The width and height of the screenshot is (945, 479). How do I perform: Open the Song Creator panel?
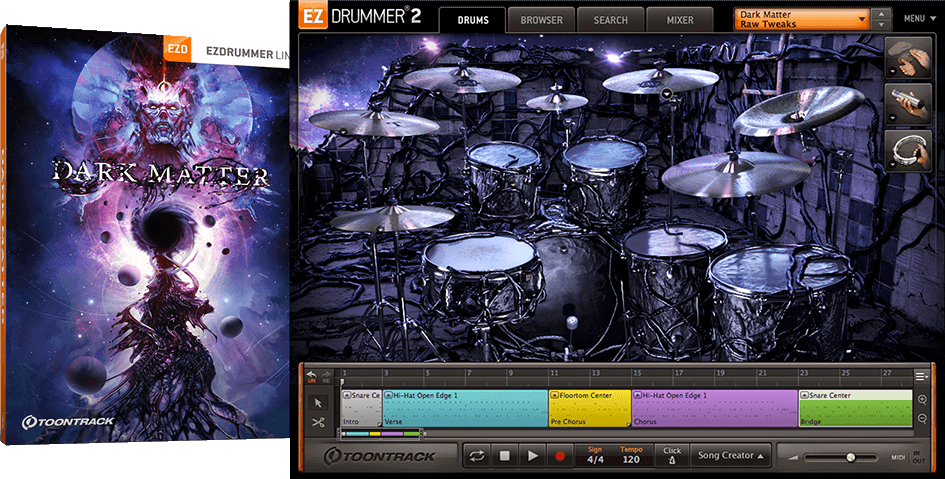pyautogui.click(x=730, y=456)
